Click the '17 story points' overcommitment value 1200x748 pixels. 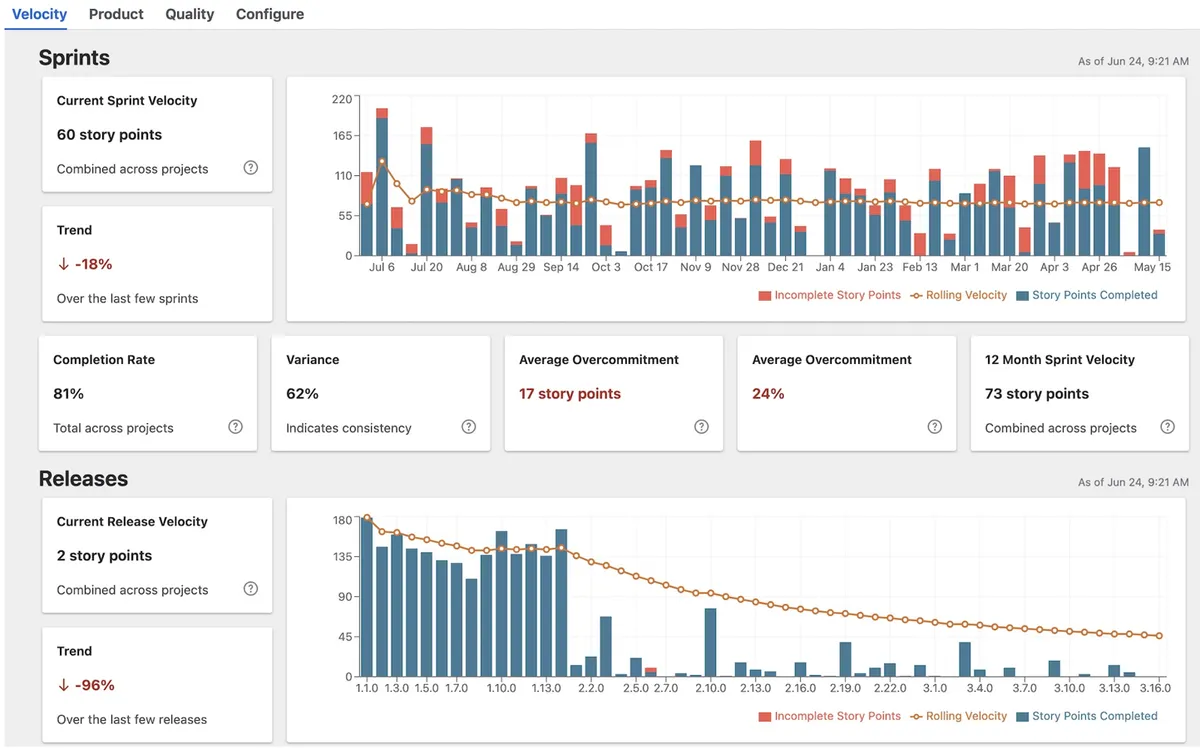coord(570,394)
